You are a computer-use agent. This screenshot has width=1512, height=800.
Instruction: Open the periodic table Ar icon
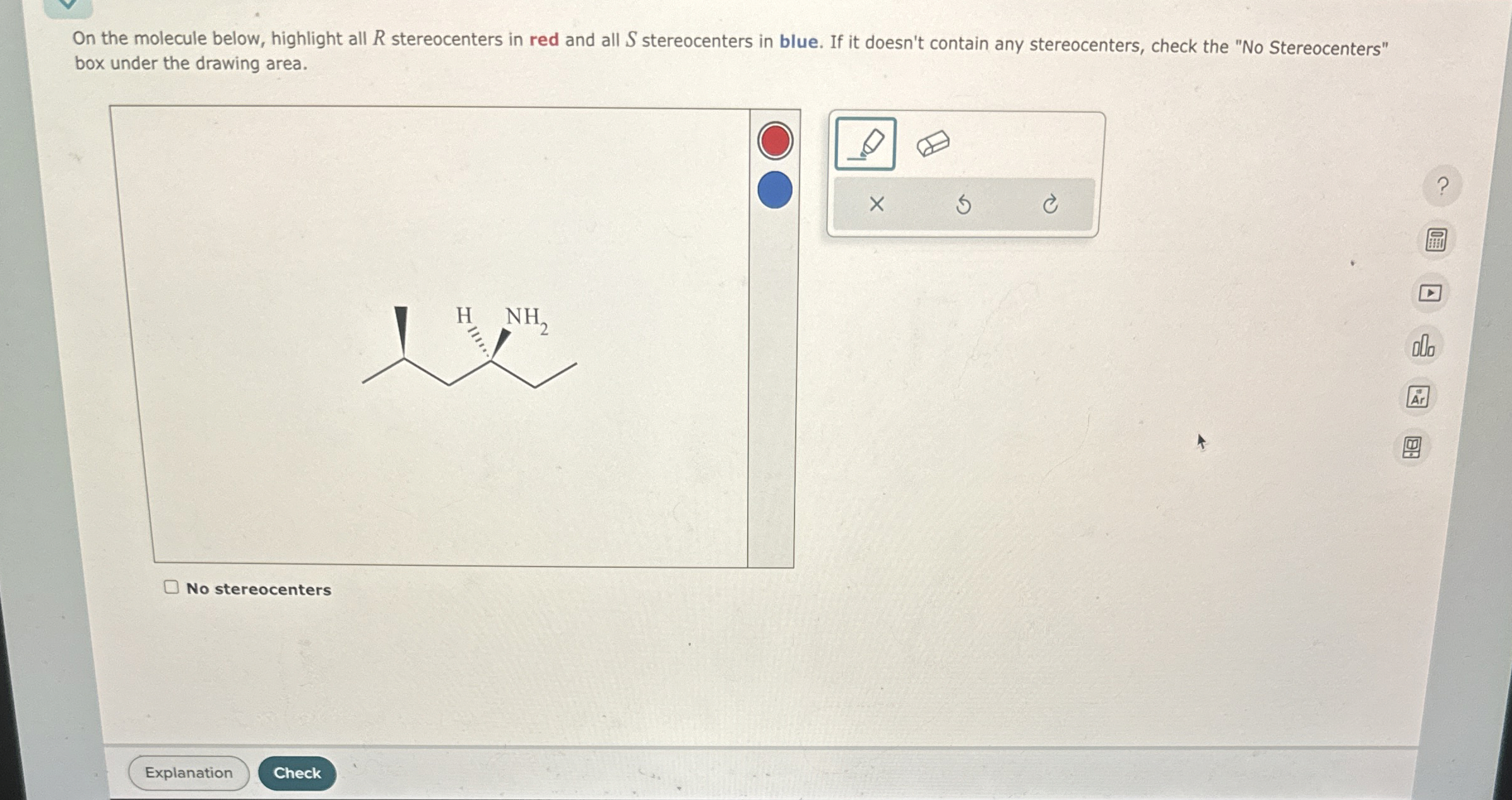click(x=1417, y=397)
